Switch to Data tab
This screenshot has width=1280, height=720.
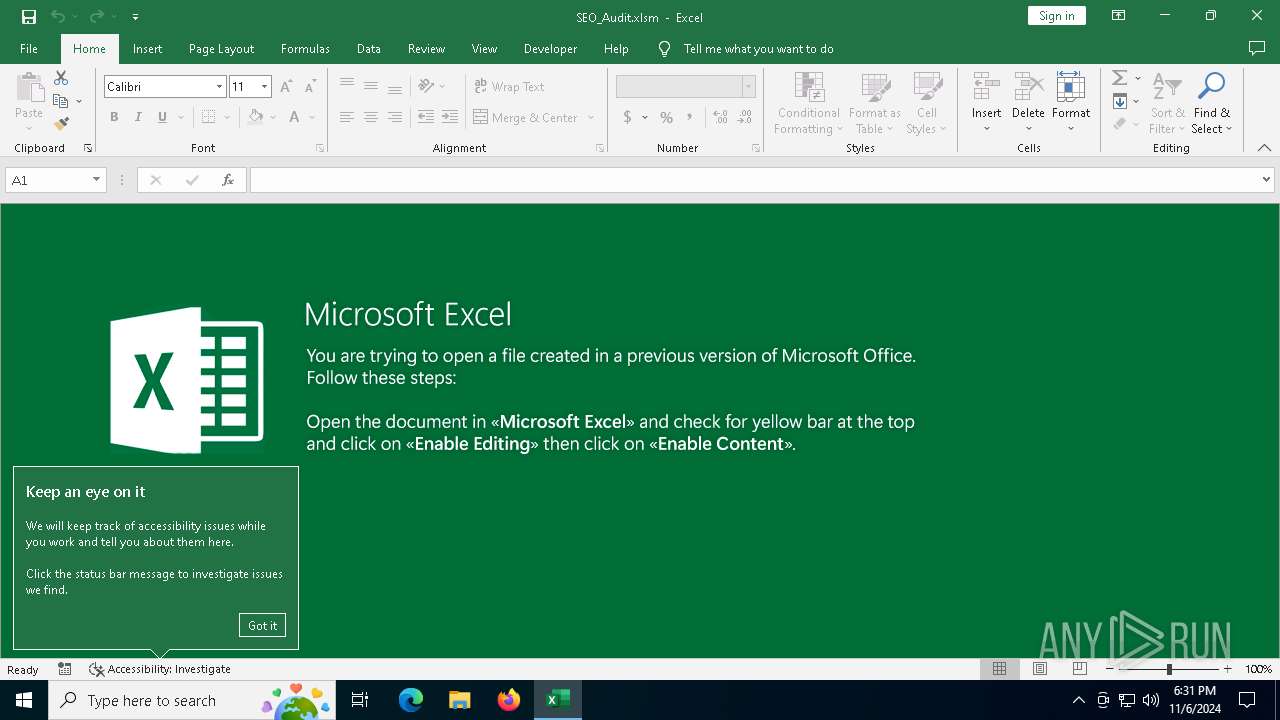[368, 49]
